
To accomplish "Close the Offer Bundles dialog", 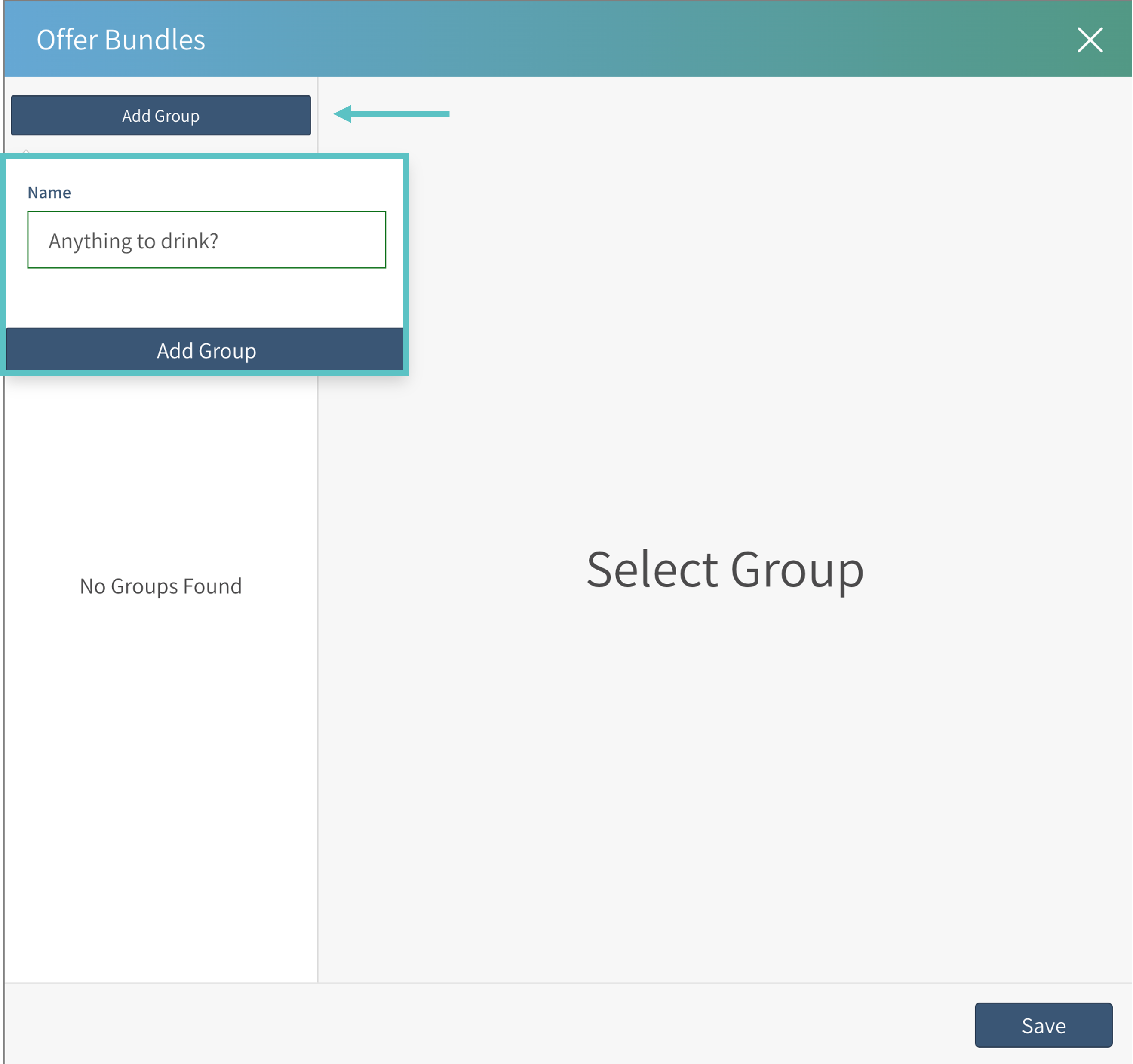I will [1090, 40].
